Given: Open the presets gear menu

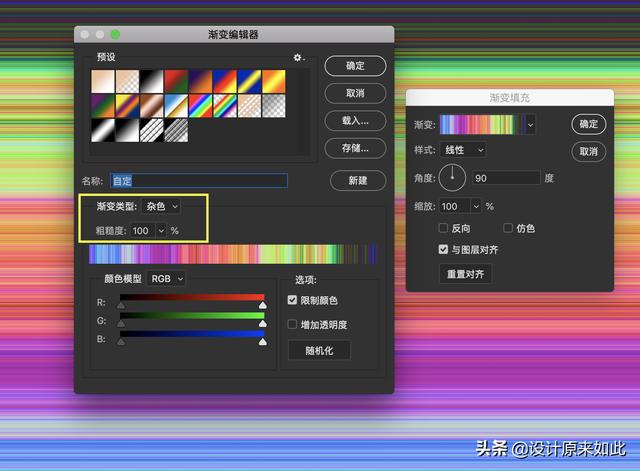Looking at the screenshot, I should tap(299, 58).
